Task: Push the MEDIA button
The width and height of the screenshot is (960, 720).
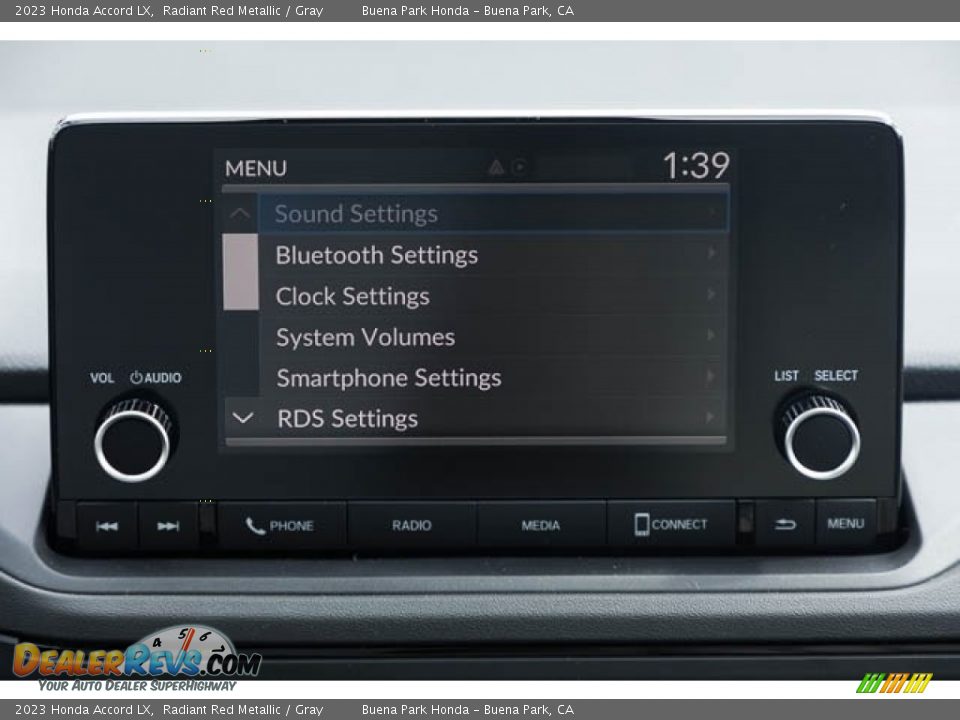Action: tap(541, 525)
